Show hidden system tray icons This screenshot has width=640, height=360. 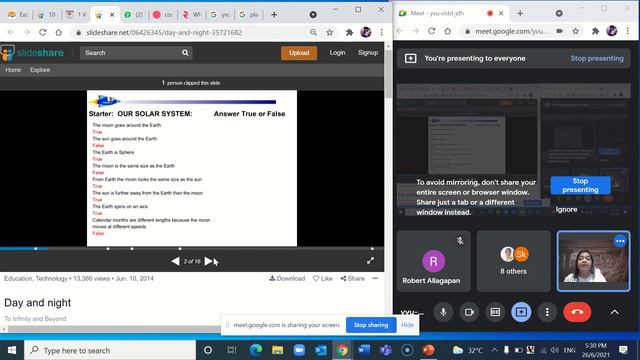pos(494,350)
